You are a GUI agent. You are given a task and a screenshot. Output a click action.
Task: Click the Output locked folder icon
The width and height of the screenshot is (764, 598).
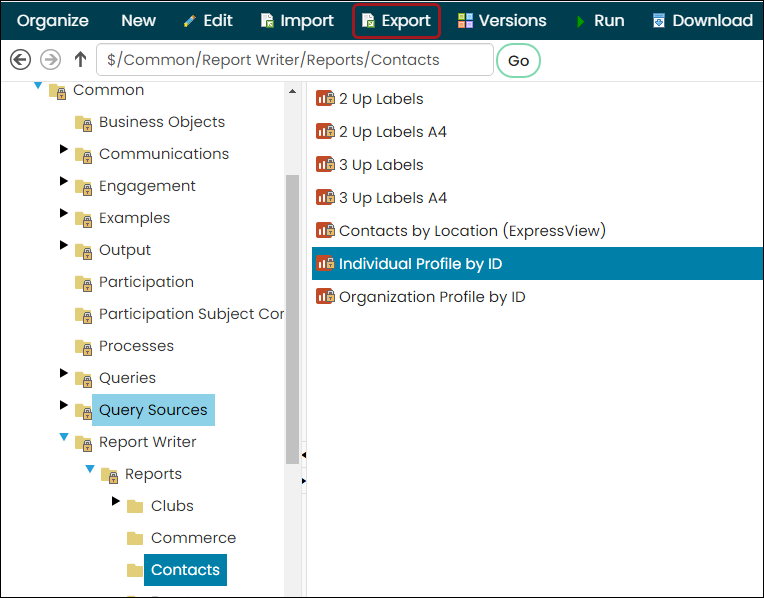pyautogui.click(x=84, y=251)
